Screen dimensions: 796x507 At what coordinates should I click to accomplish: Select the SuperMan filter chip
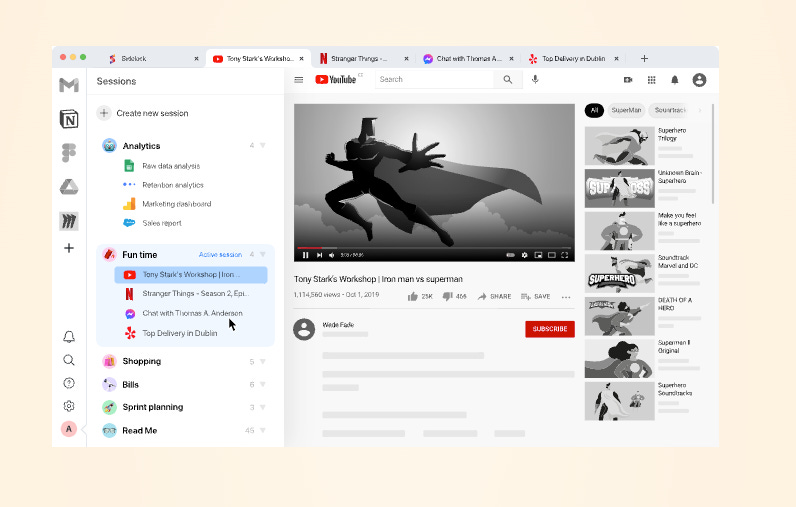point(626,110)
